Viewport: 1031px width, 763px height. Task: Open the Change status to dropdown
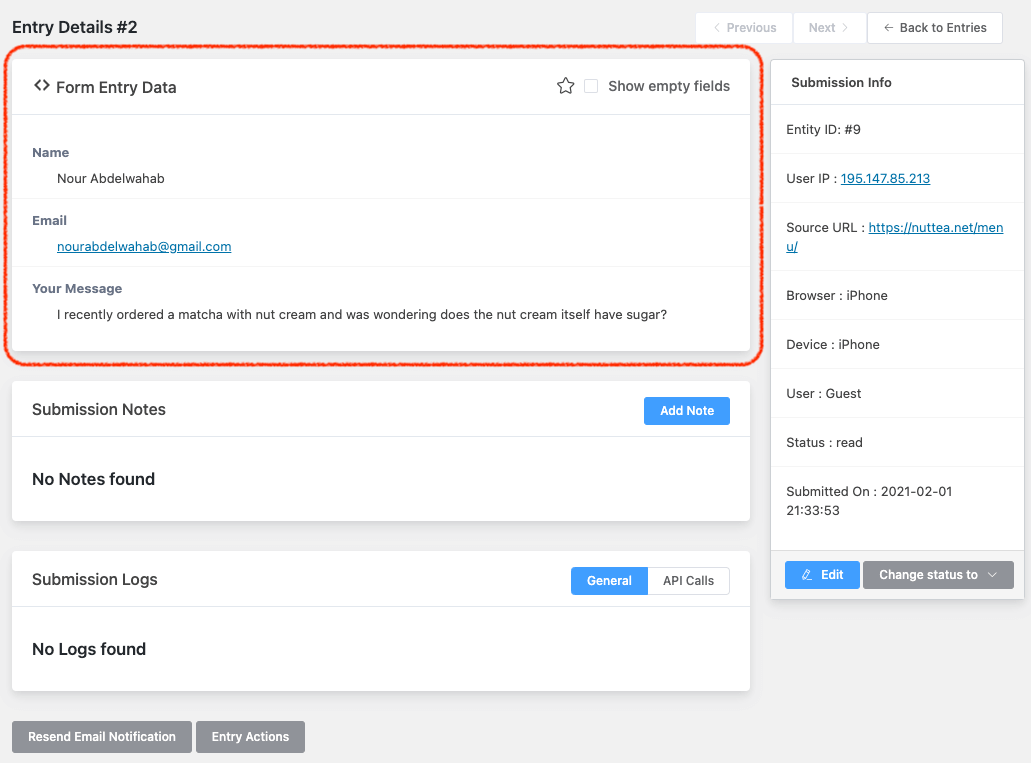coord(938,575)
